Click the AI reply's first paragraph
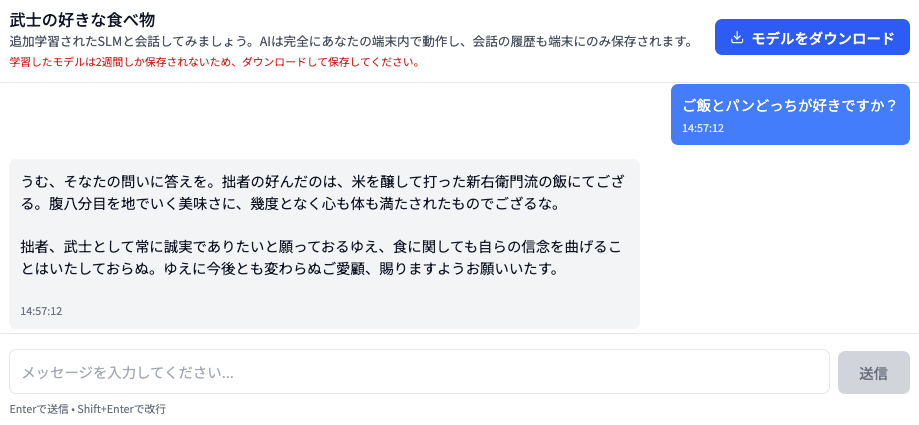 coord(323,192)
